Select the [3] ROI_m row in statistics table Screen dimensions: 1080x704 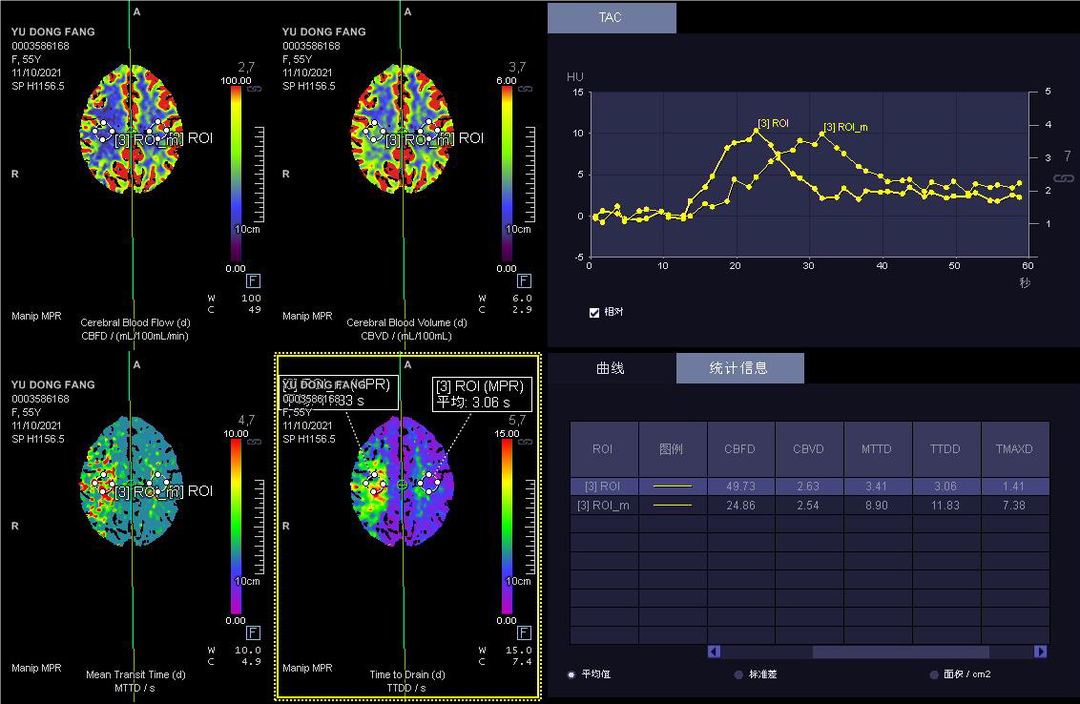[809, 505]
